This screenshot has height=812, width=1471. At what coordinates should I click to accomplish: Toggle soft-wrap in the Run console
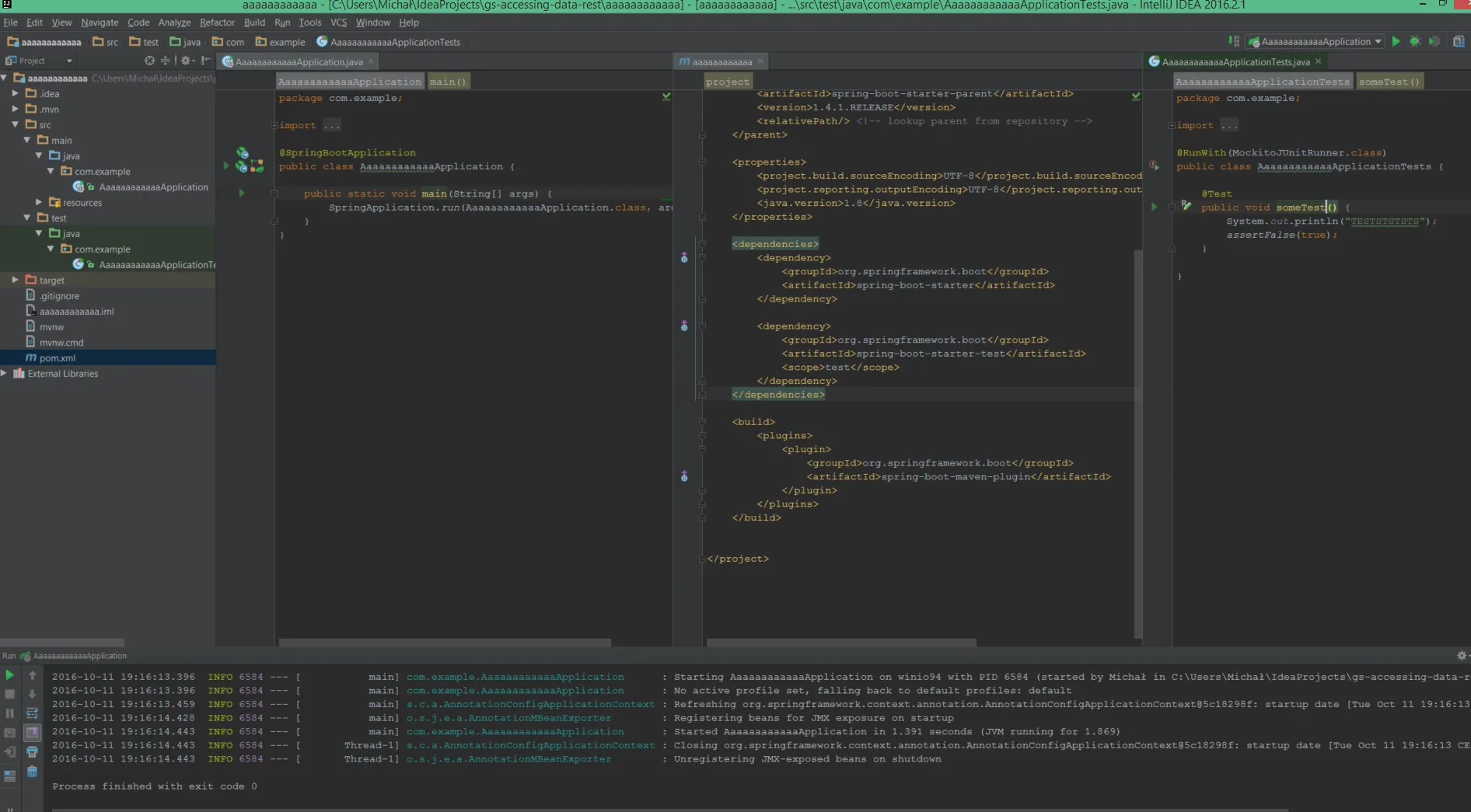(32, 713)
